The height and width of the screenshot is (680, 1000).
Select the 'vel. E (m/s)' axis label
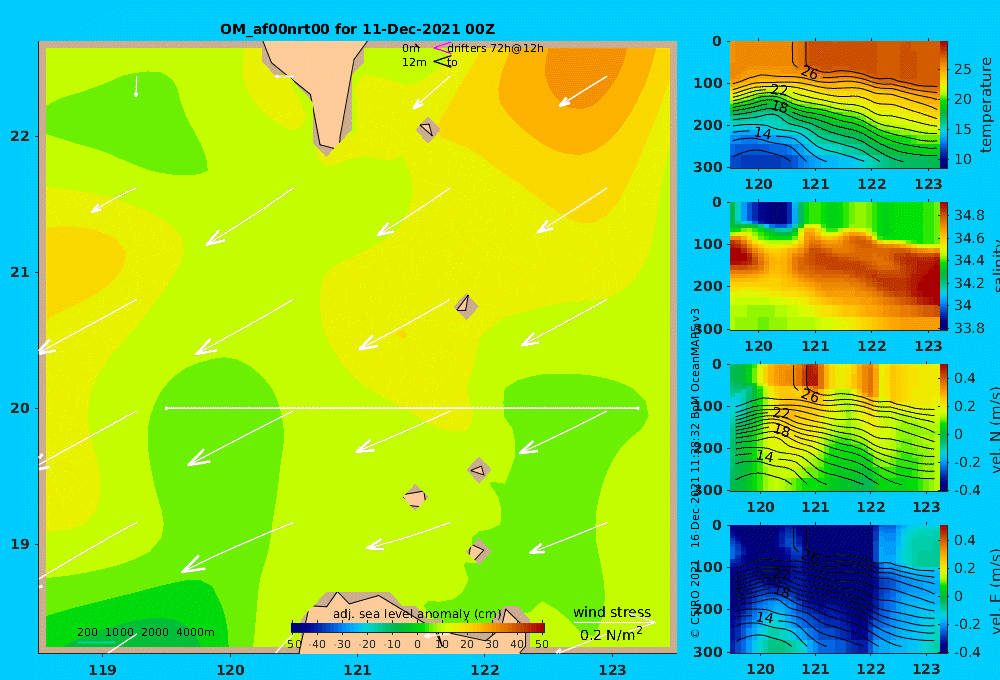(x=994, y=590)
